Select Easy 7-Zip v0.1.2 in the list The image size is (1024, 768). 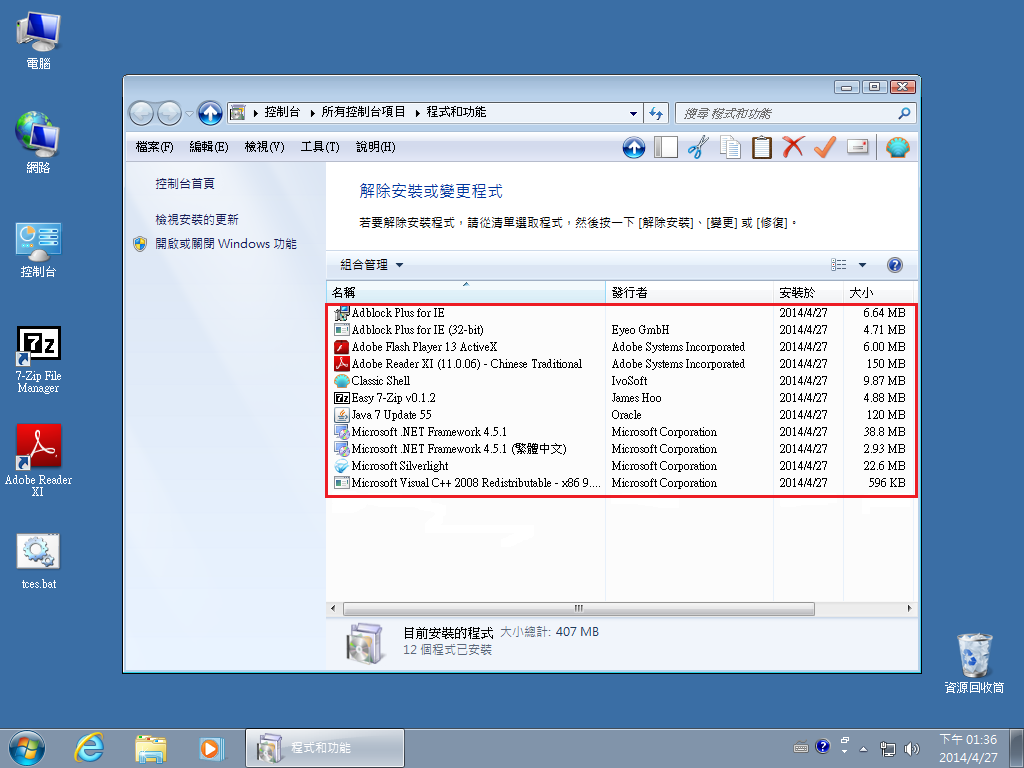[x=620, y=398]
